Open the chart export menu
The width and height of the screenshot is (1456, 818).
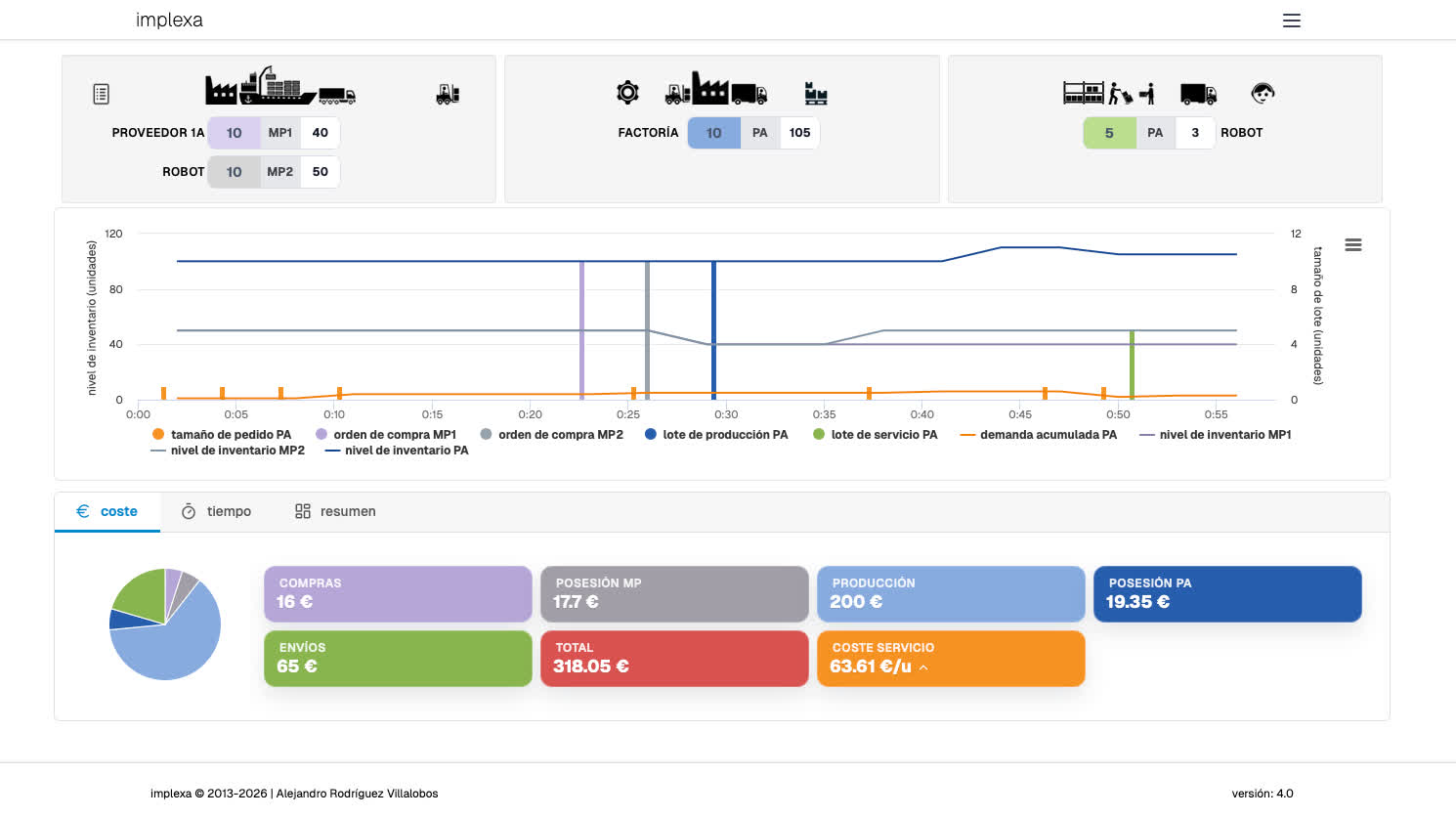pyautogui.click(x=1352, y=245)
